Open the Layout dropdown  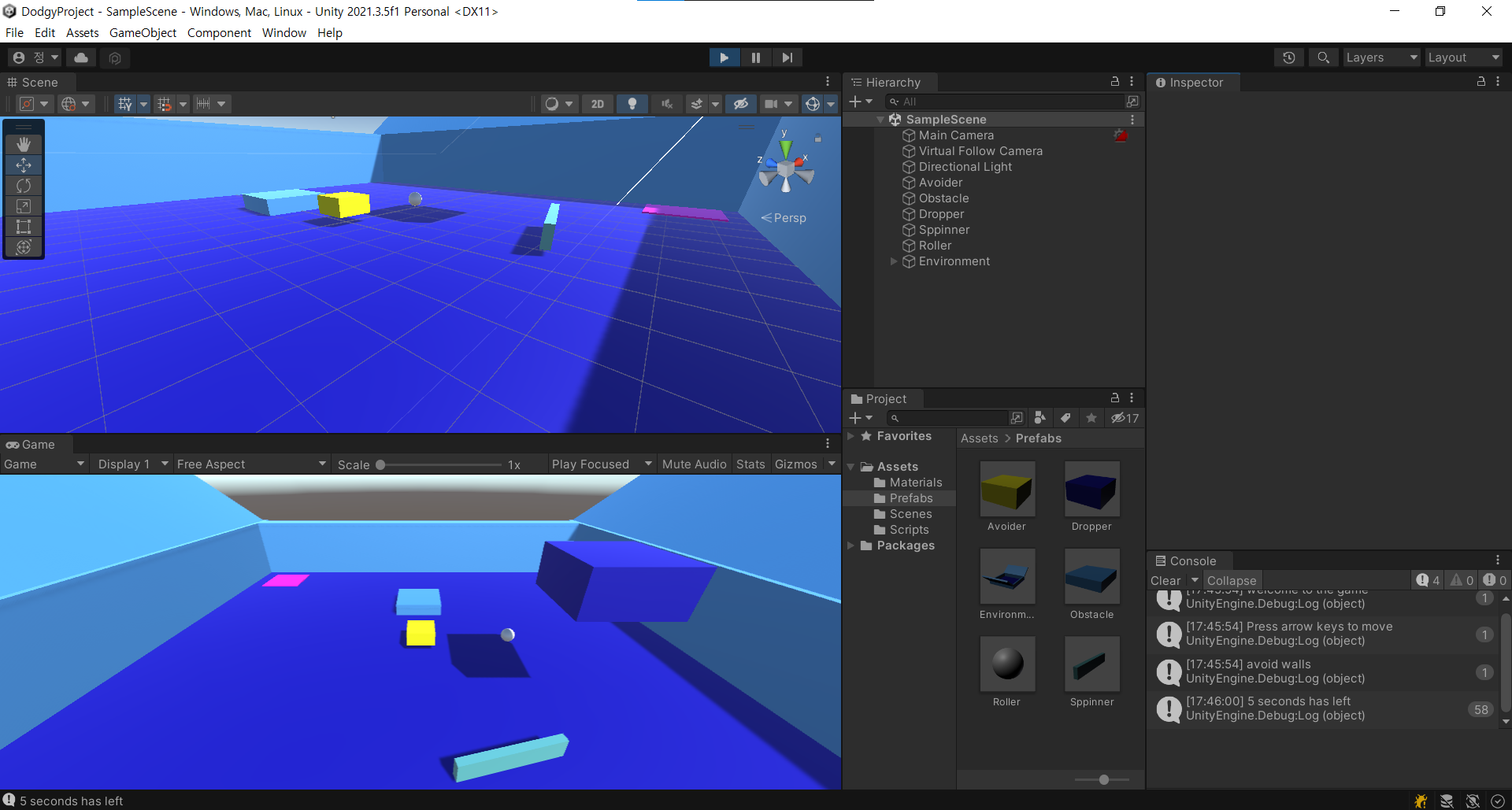[1464, 57]
